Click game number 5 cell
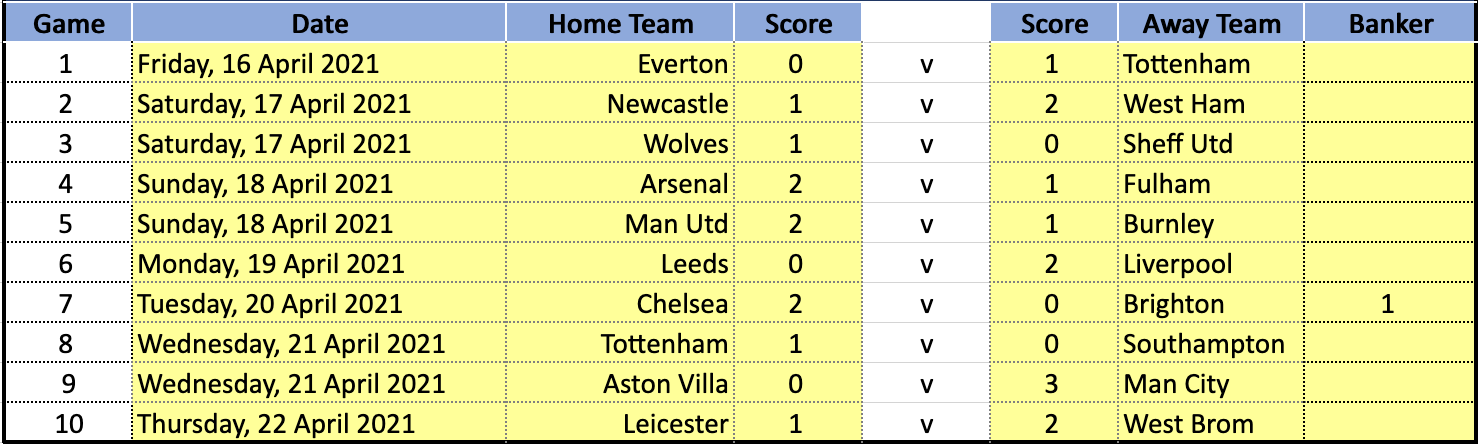This screenshot has width=1478, height=444. pos(66,225)
